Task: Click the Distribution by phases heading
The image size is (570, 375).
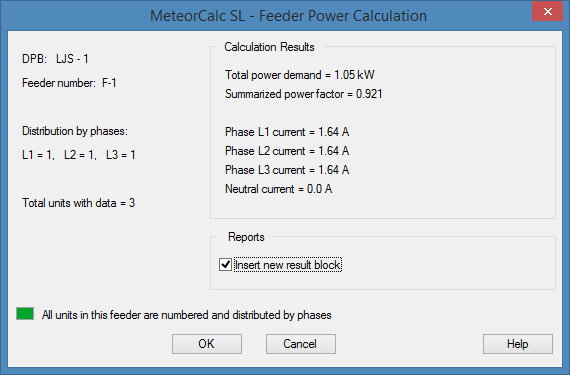Action: tap(75, 131)
